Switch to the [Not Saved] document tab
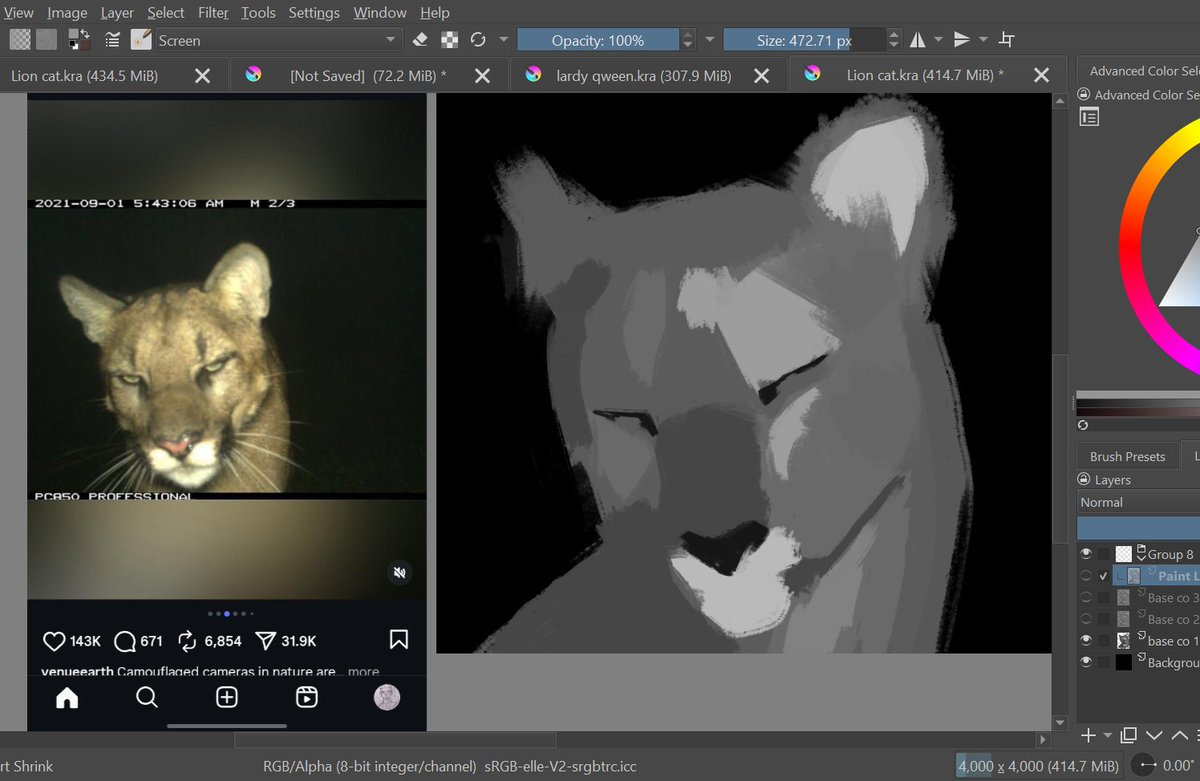The width and height of the screenshot is (1200, 781). coord(368,75)
